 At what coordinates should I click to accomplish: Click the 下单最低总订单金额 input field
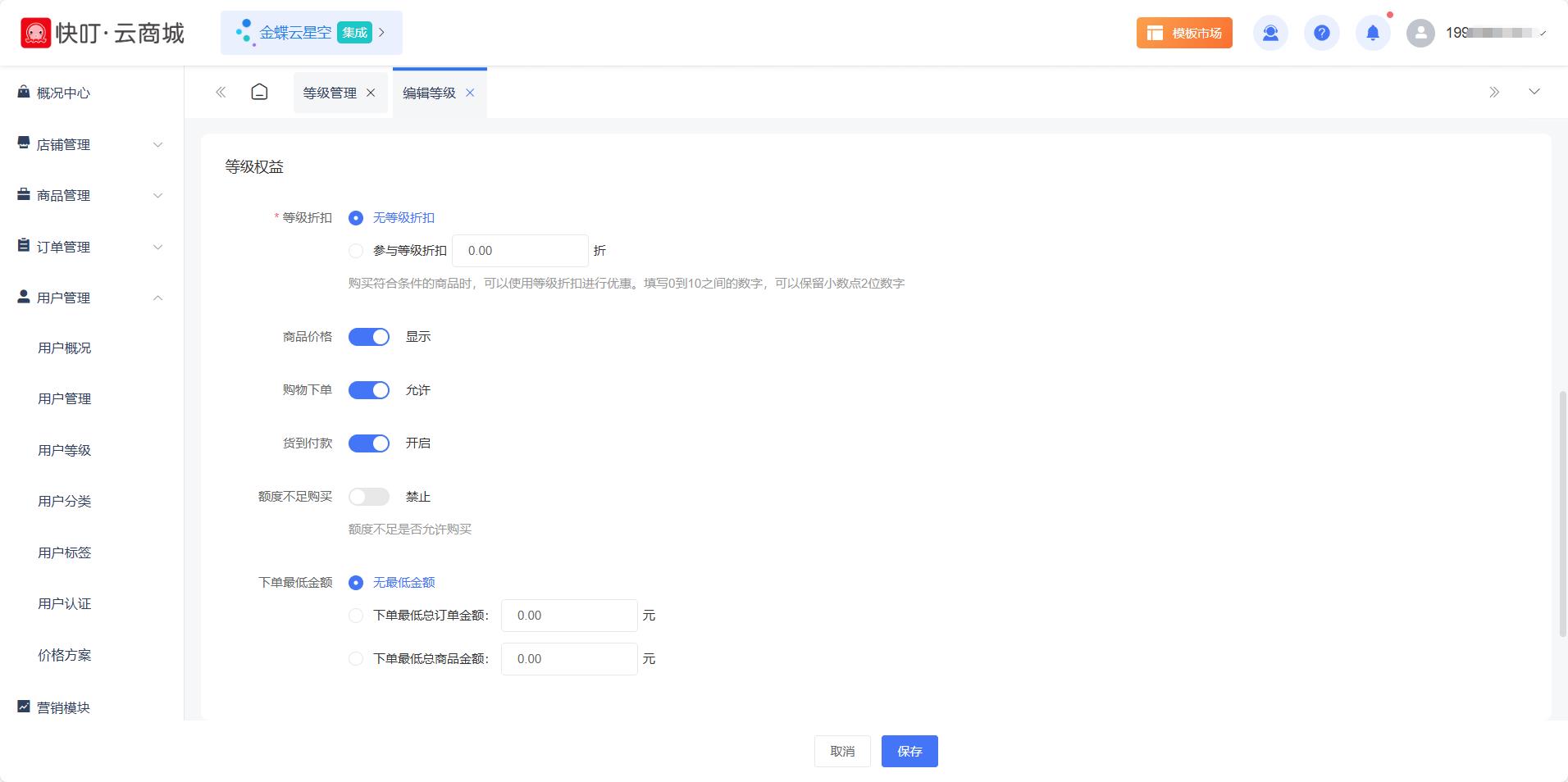(569, 615)
